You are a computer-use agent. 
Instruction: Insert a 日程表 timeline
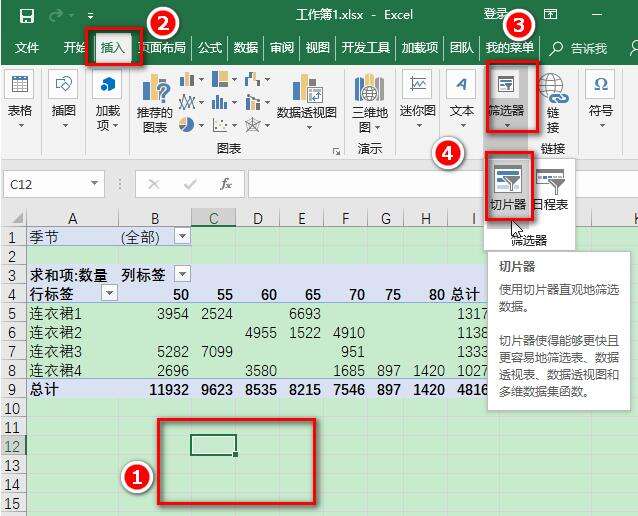[550, 188]
